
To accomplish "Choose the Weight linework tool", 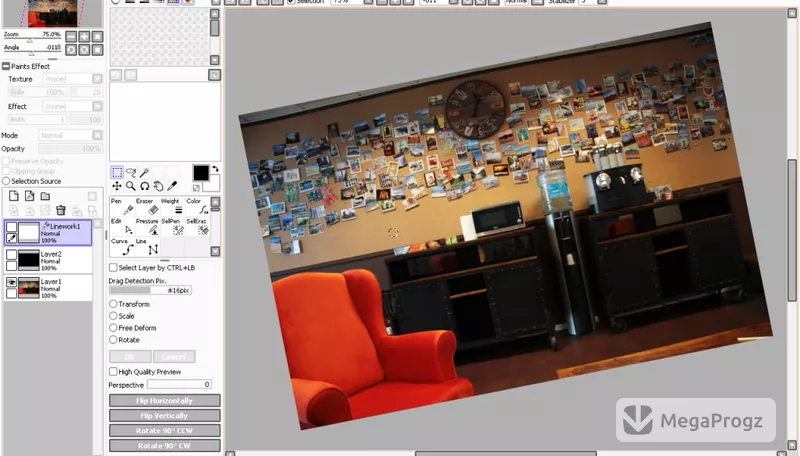I will (x=172, y=207).
